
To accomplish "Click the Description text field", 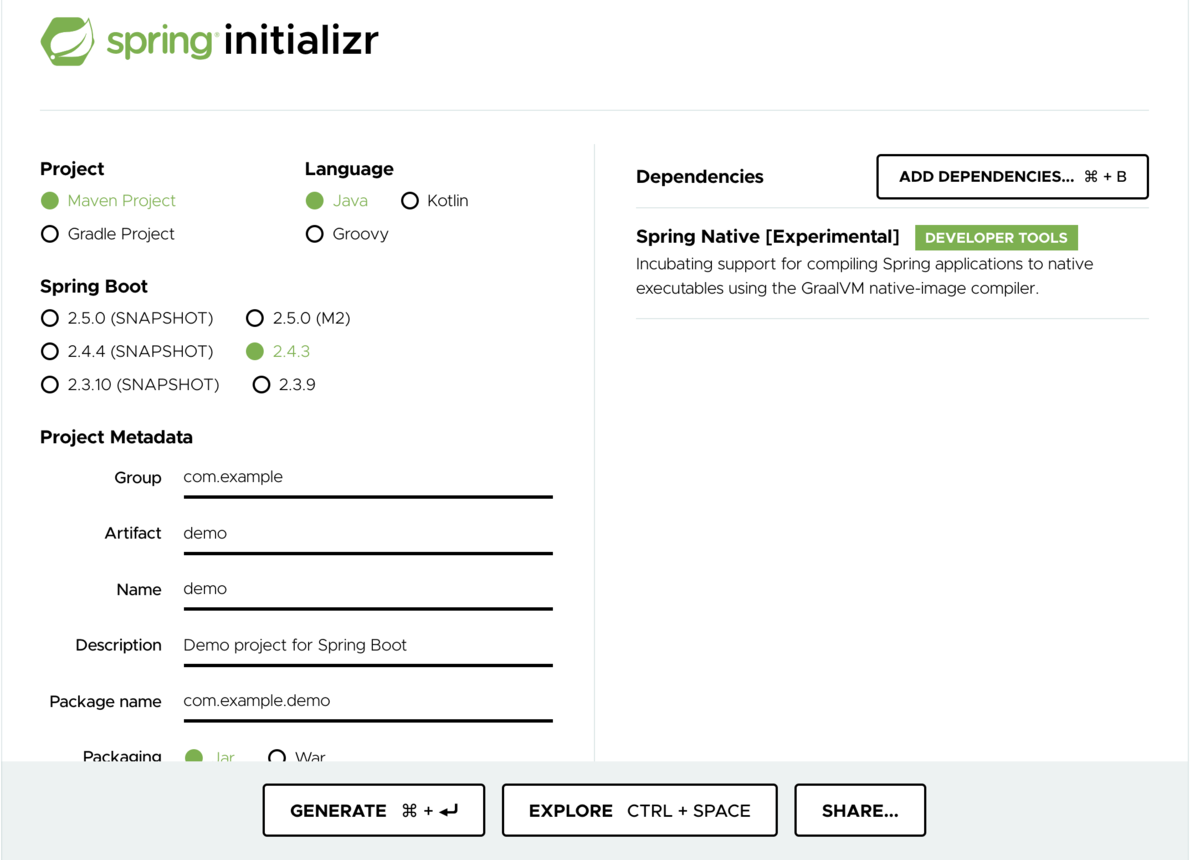I will [367, 646].
